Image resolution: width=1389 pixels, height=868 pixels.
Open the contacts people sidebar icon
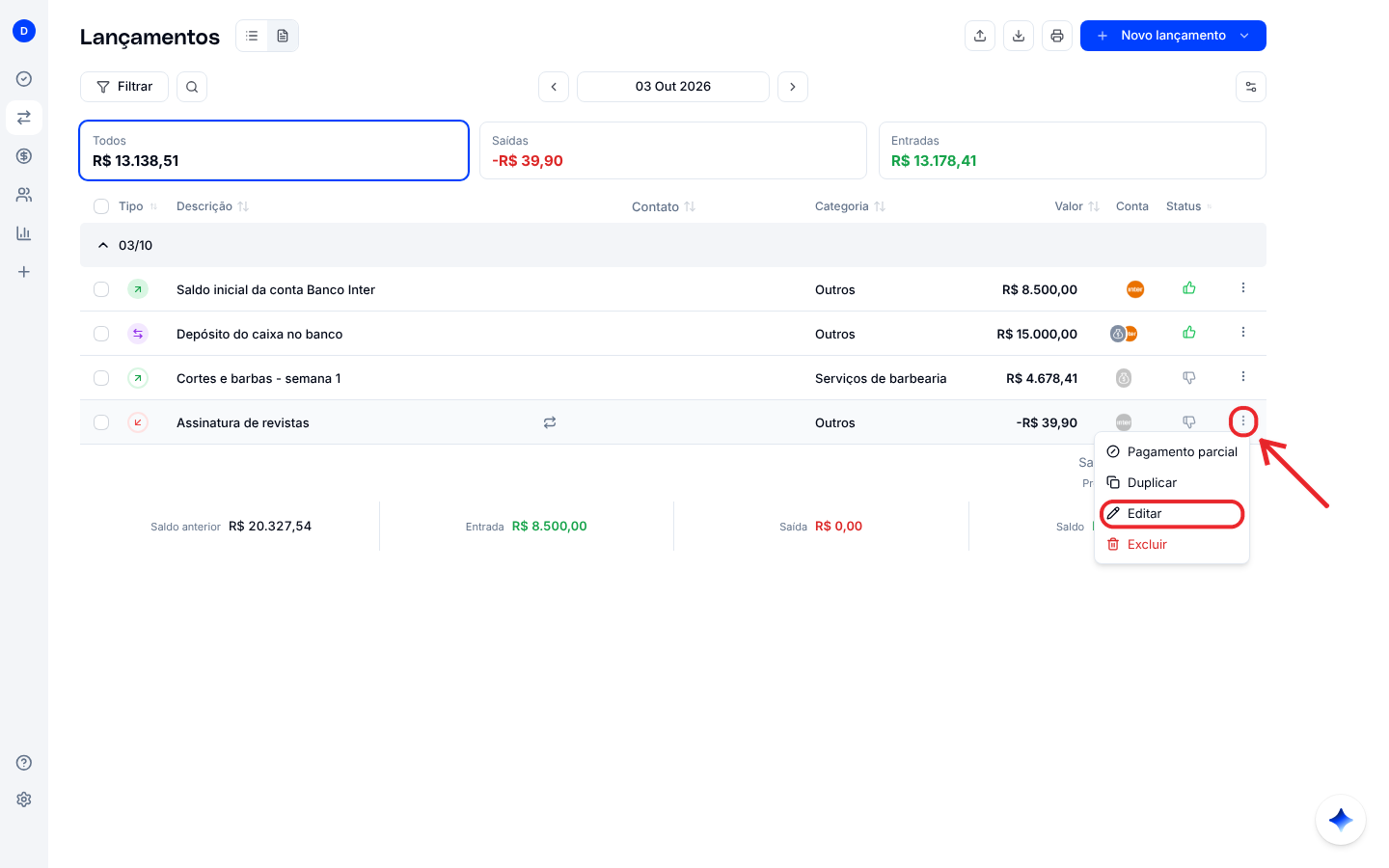[24, 195]
